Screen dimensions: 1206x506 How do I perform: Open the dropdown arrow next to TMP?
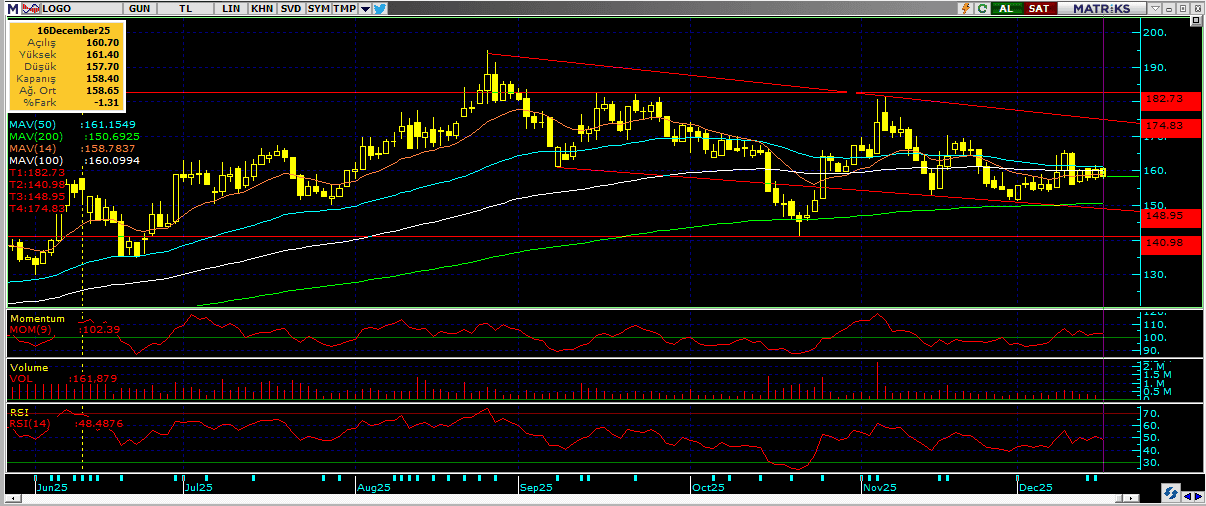[365, 8]
